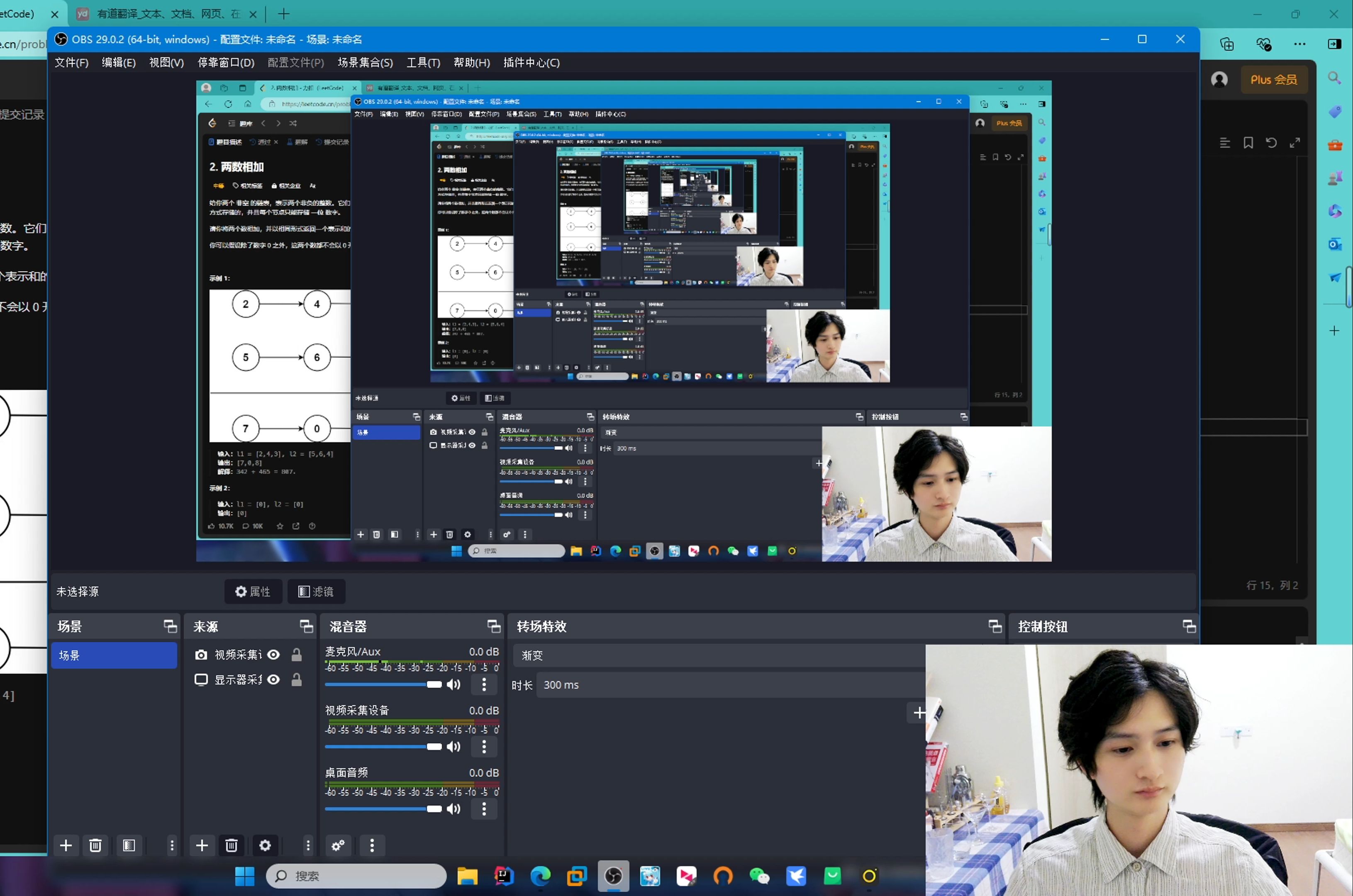The image size is (1353, 896).
Task: Click the 属性 properties button
Action: (x=253, y=592)
